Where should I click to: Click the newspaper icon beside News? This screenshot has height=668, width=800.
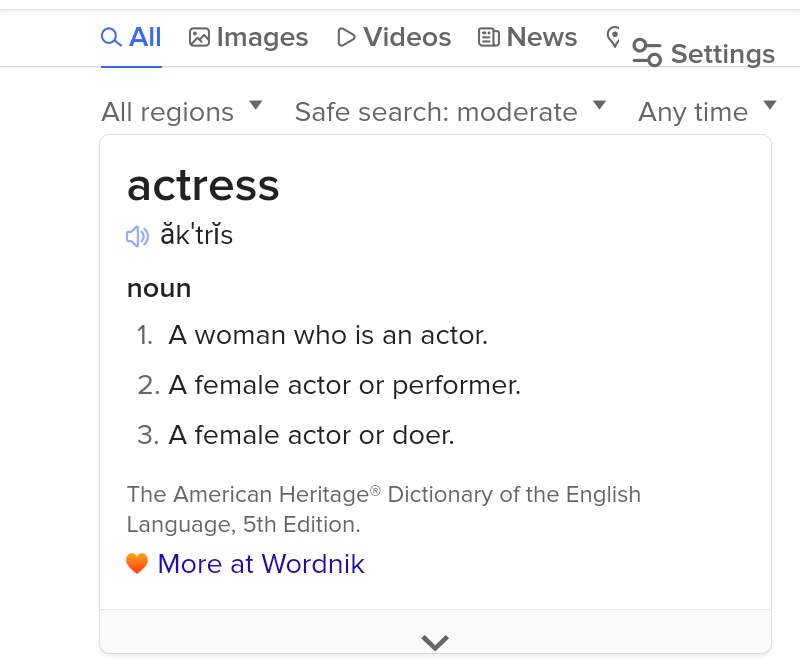[489, 37]
